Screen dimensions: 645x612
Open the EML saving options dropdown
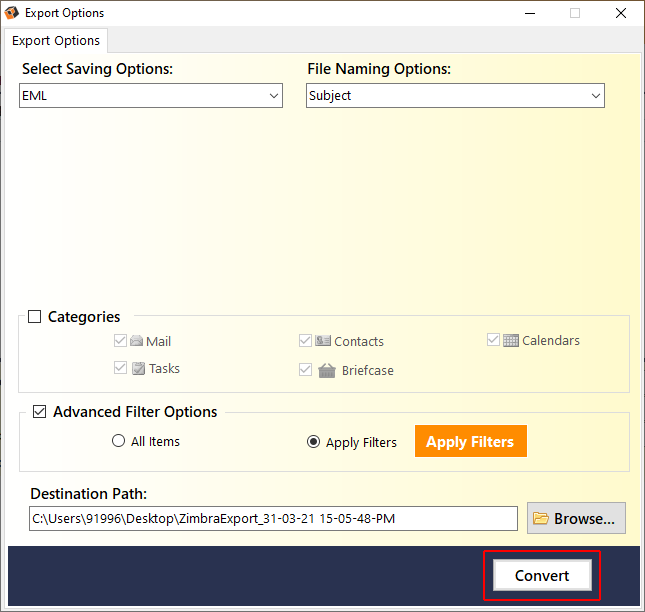(151, 96)
